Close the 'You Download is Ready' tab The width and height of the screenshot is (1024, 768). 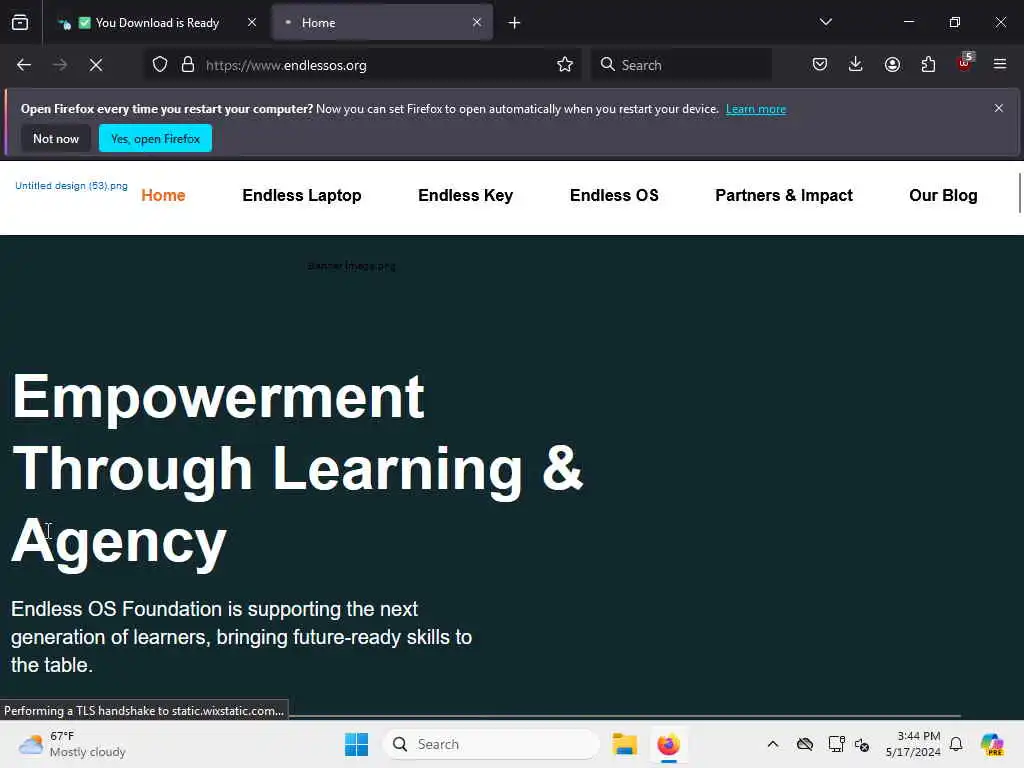(x=252, y=22)
